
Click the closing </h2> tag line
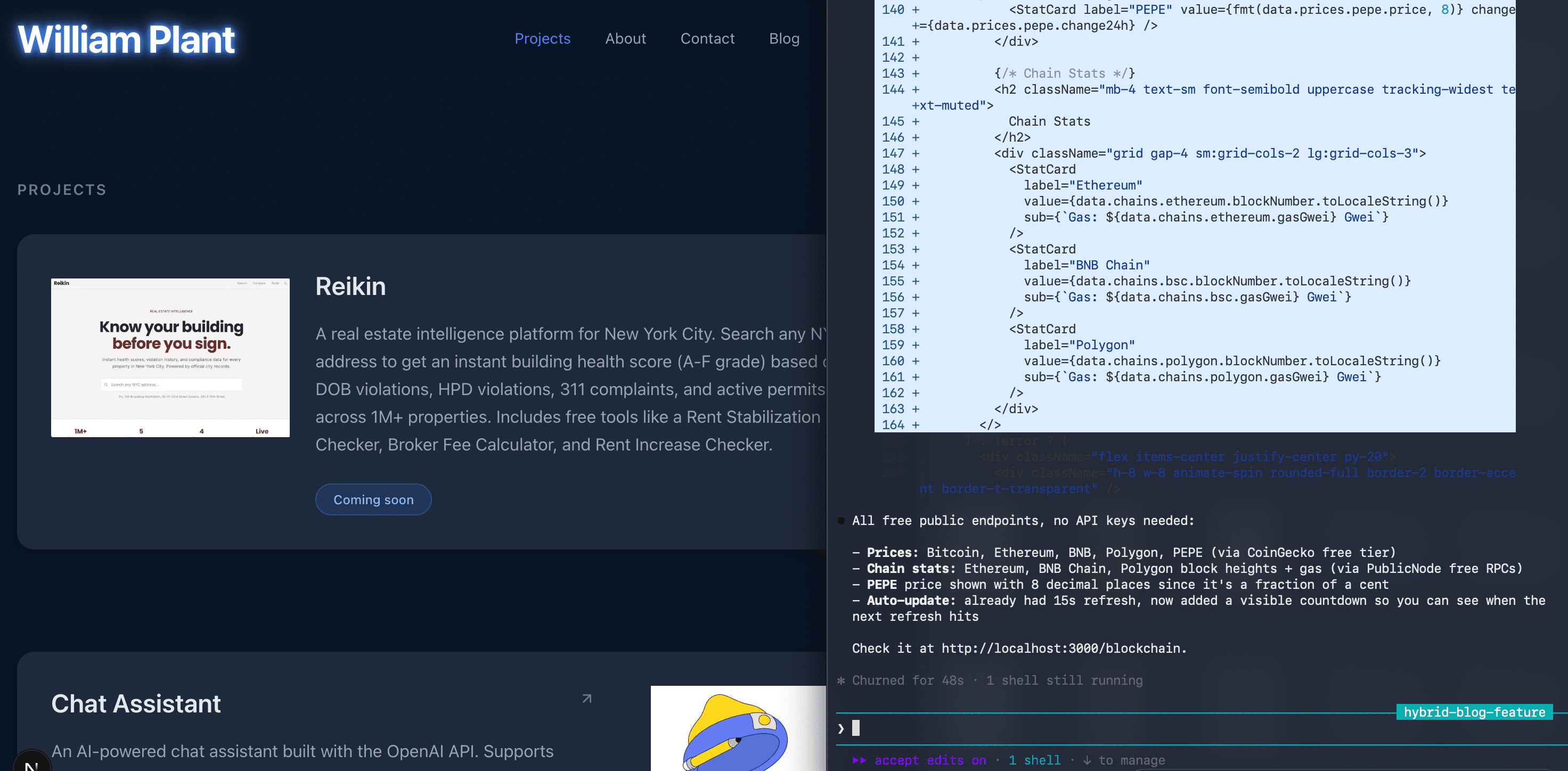click(1012, 137)
